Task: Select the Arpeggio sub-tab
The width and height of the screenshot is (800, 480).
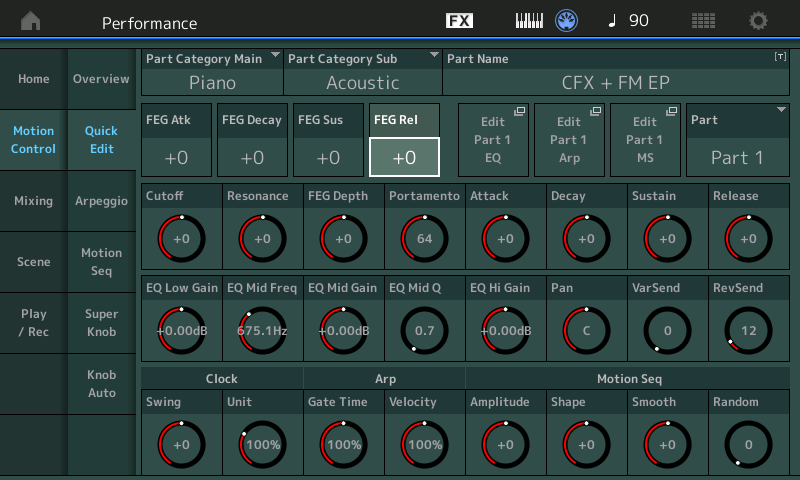Action: [101, 201]
